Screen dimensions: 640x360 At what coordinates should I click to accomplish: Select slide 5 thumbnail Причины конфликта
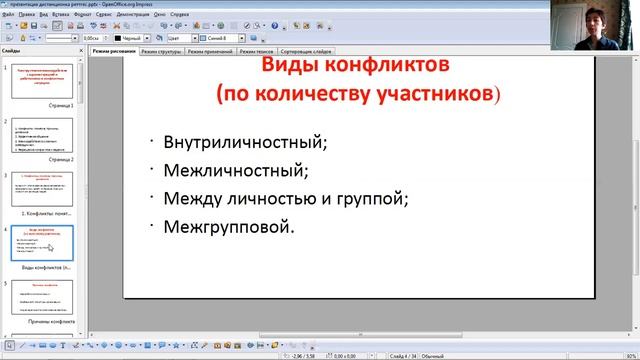(42, 297)
